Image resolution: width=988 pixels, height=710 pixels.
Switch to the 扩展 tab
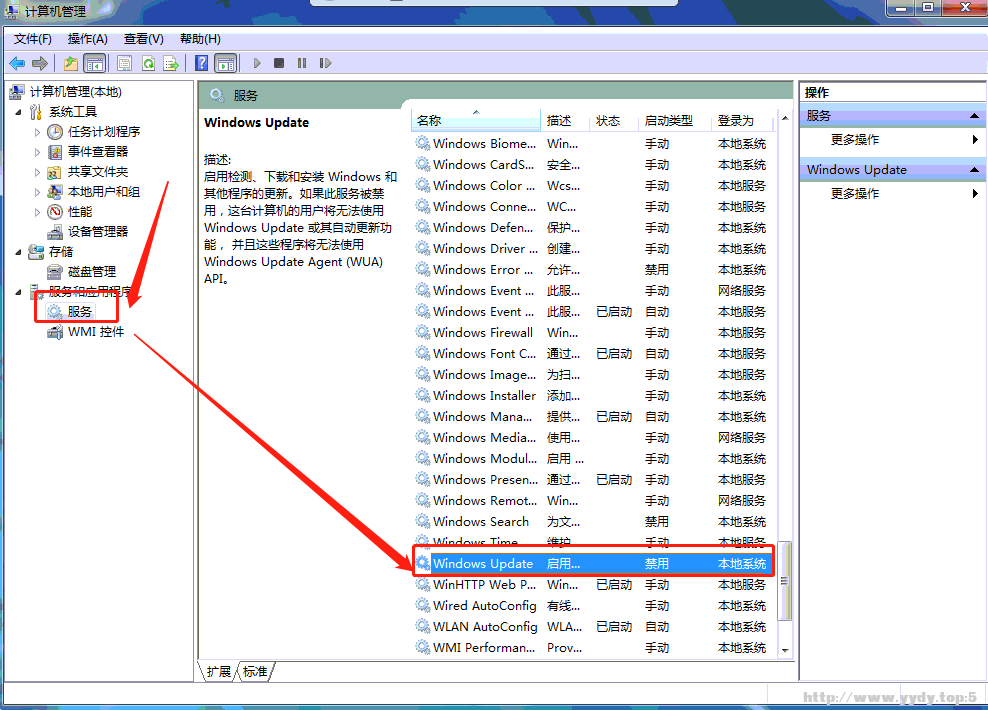(219, 672)
